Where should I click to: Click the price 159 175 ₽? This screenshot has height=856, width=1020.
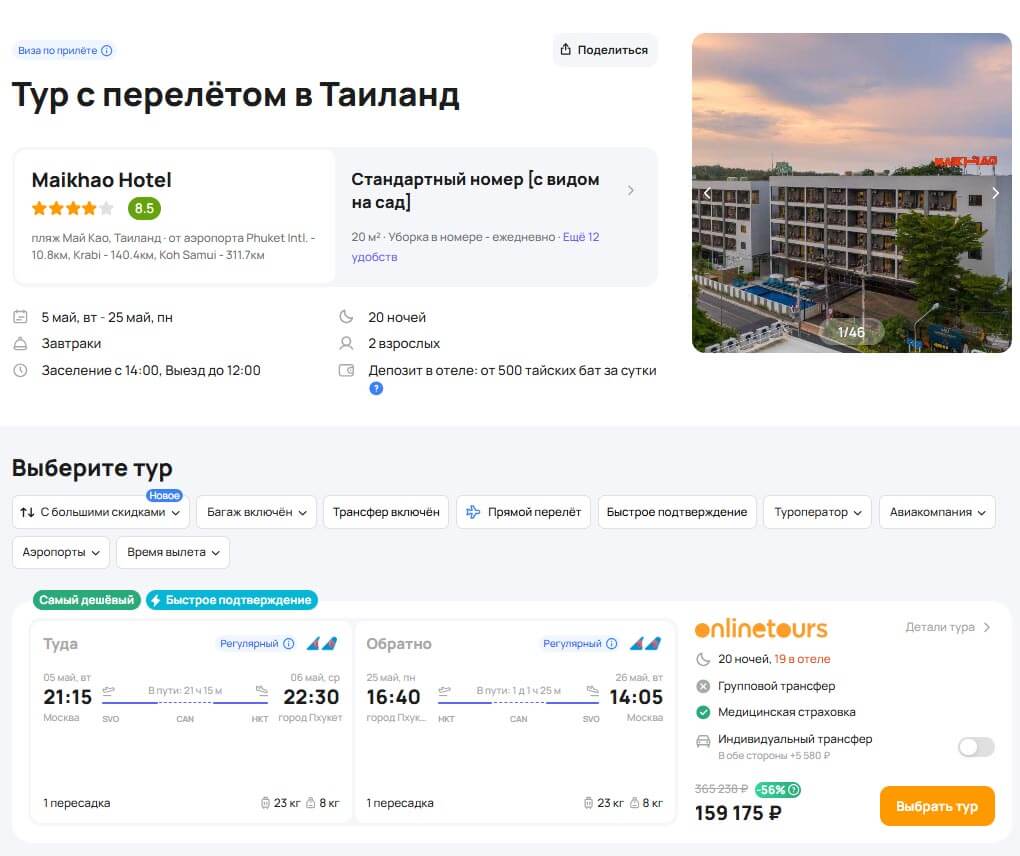point(738,814)
